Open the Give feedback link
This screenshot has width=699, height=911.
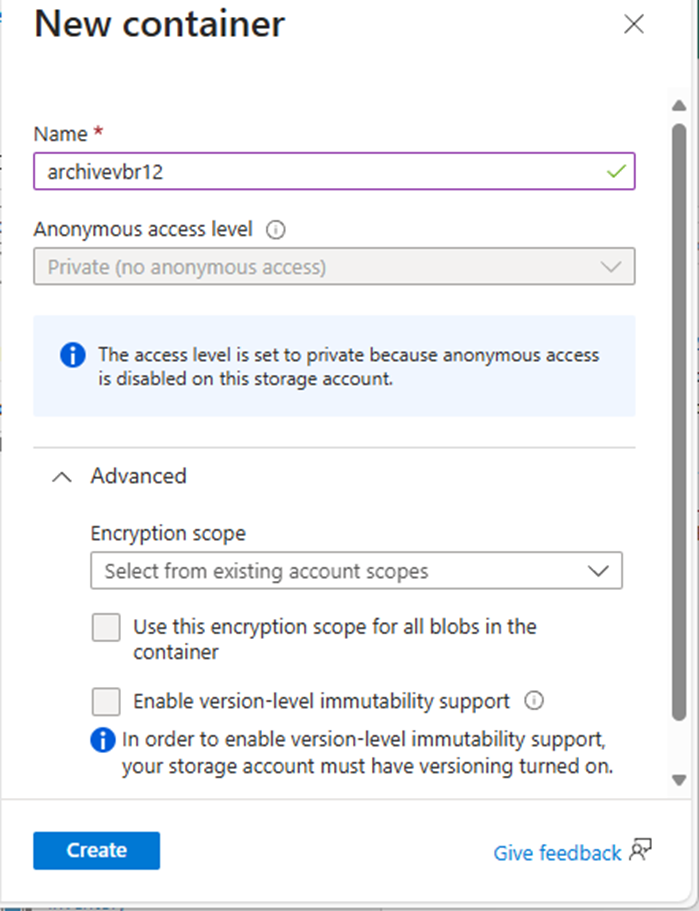[x=557, y=852]
